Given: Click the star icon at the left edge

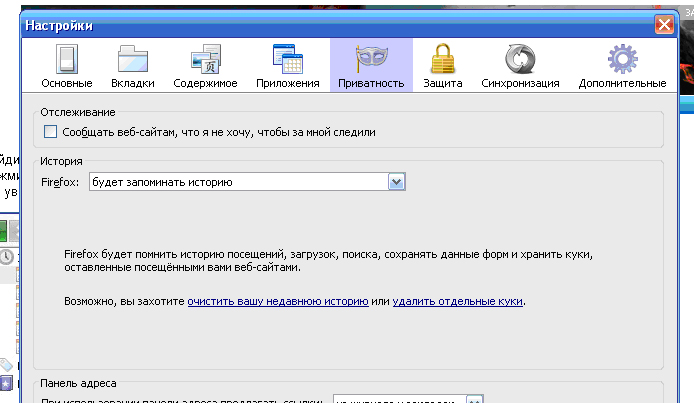Looking at the screenshot, I should 8,382.
